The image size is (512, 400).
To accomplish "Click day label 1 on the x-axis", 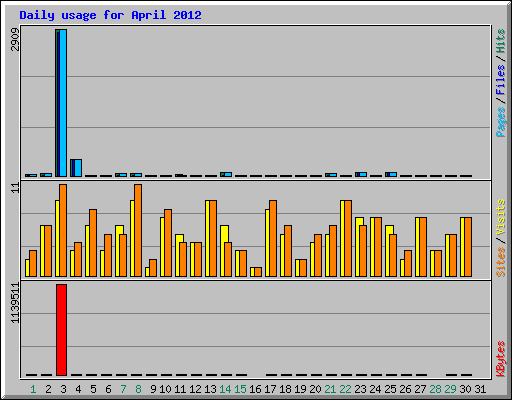I will (x=33, y=389).
